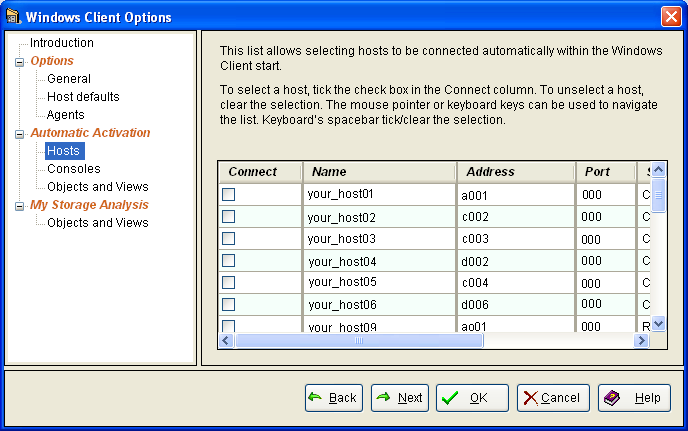Click address cell a001
This screenshot has height=431, width=688.
(516, 194)
